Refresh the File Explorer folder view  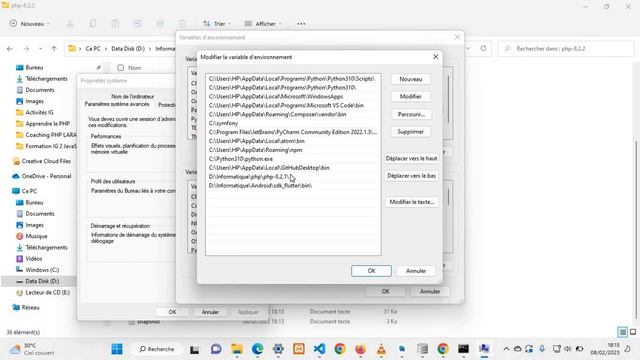click(483, 48)
